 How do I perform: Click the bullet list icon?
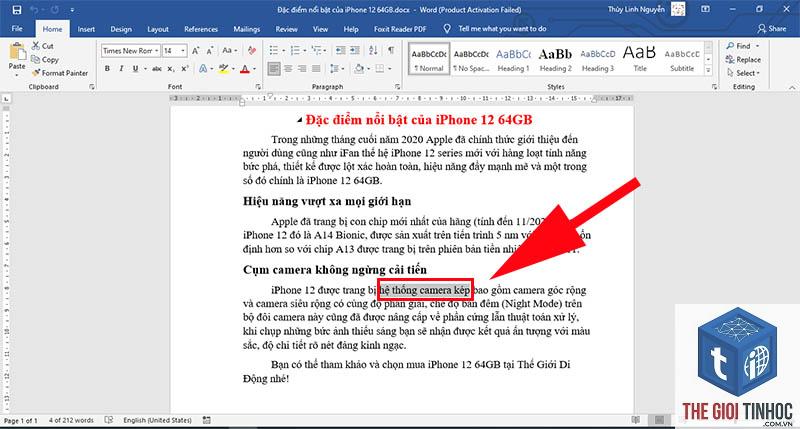pos(273,51)
